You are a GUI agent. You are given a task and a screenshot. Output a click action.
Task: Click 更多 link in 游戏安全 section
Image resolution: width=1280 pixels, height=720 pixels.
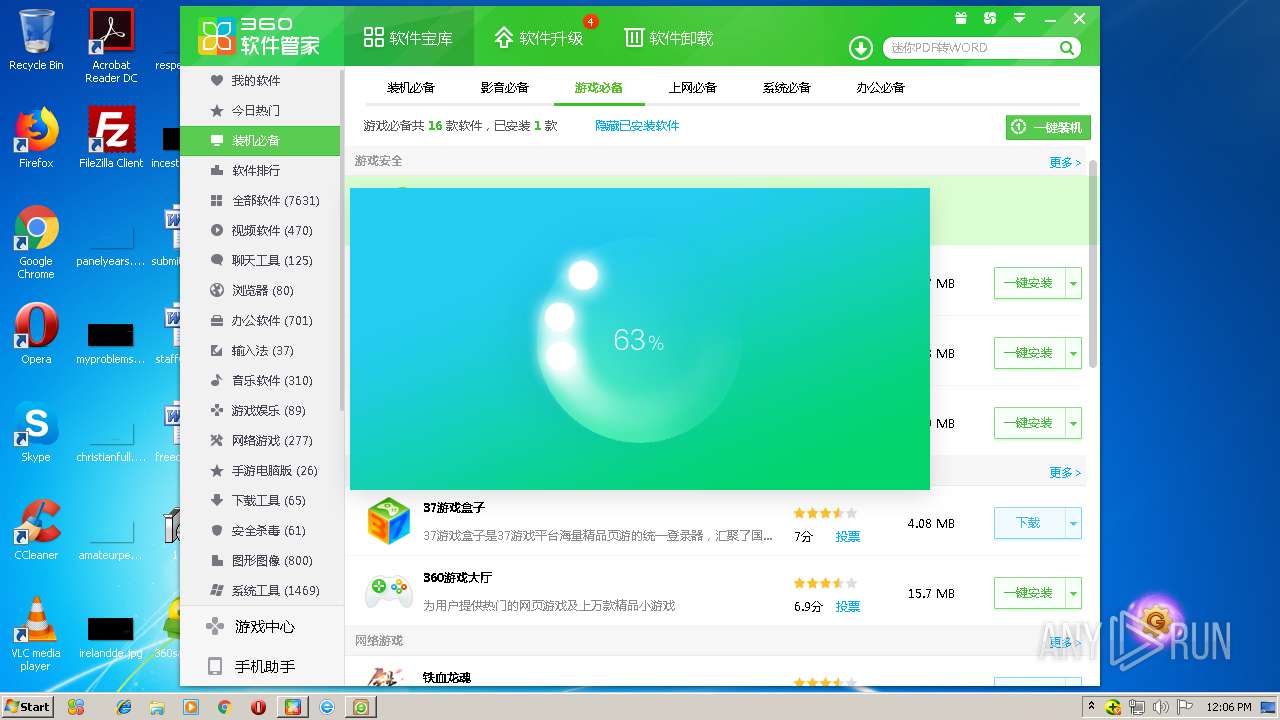coord(1064,162)
